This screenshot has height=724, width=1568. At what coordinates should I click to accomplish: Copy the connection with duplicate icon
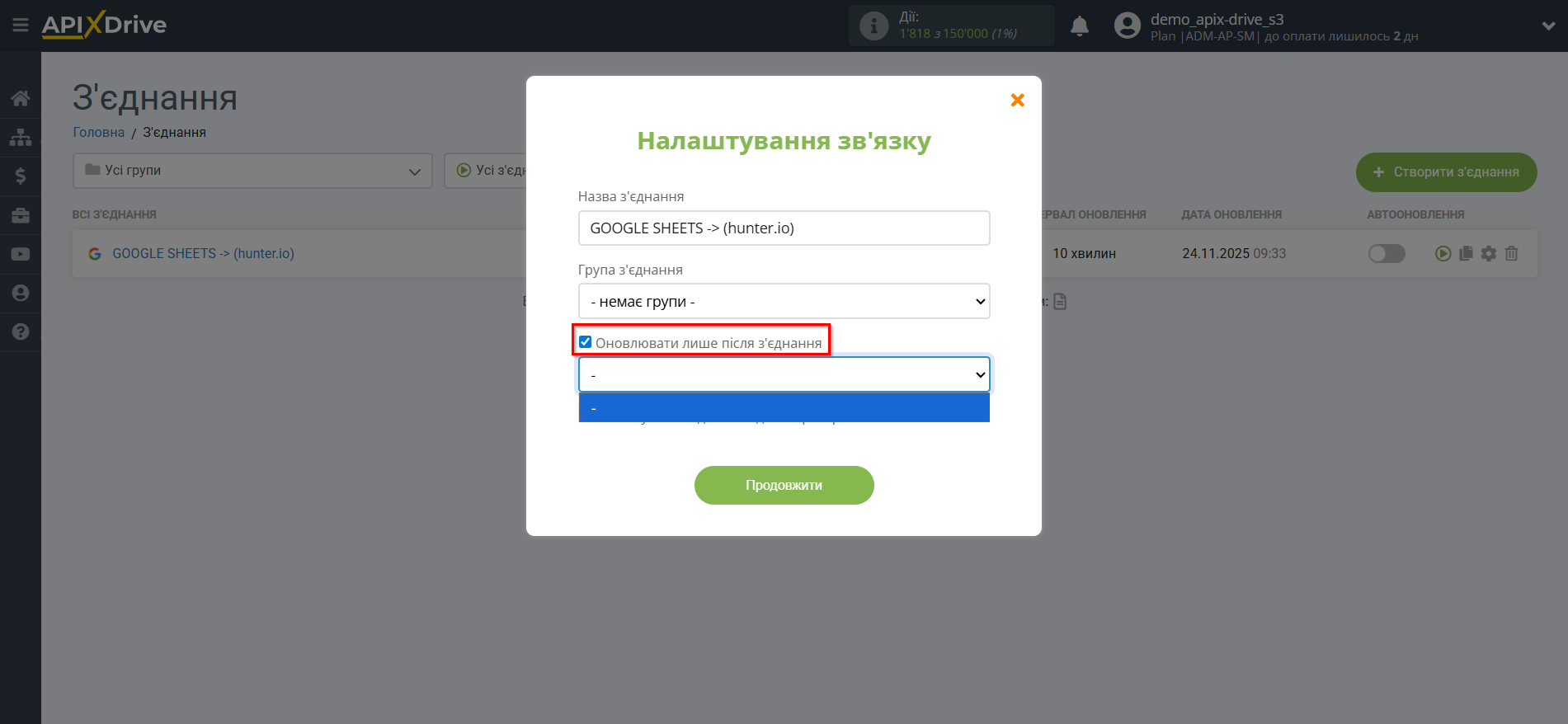[x=1466, y=253]
